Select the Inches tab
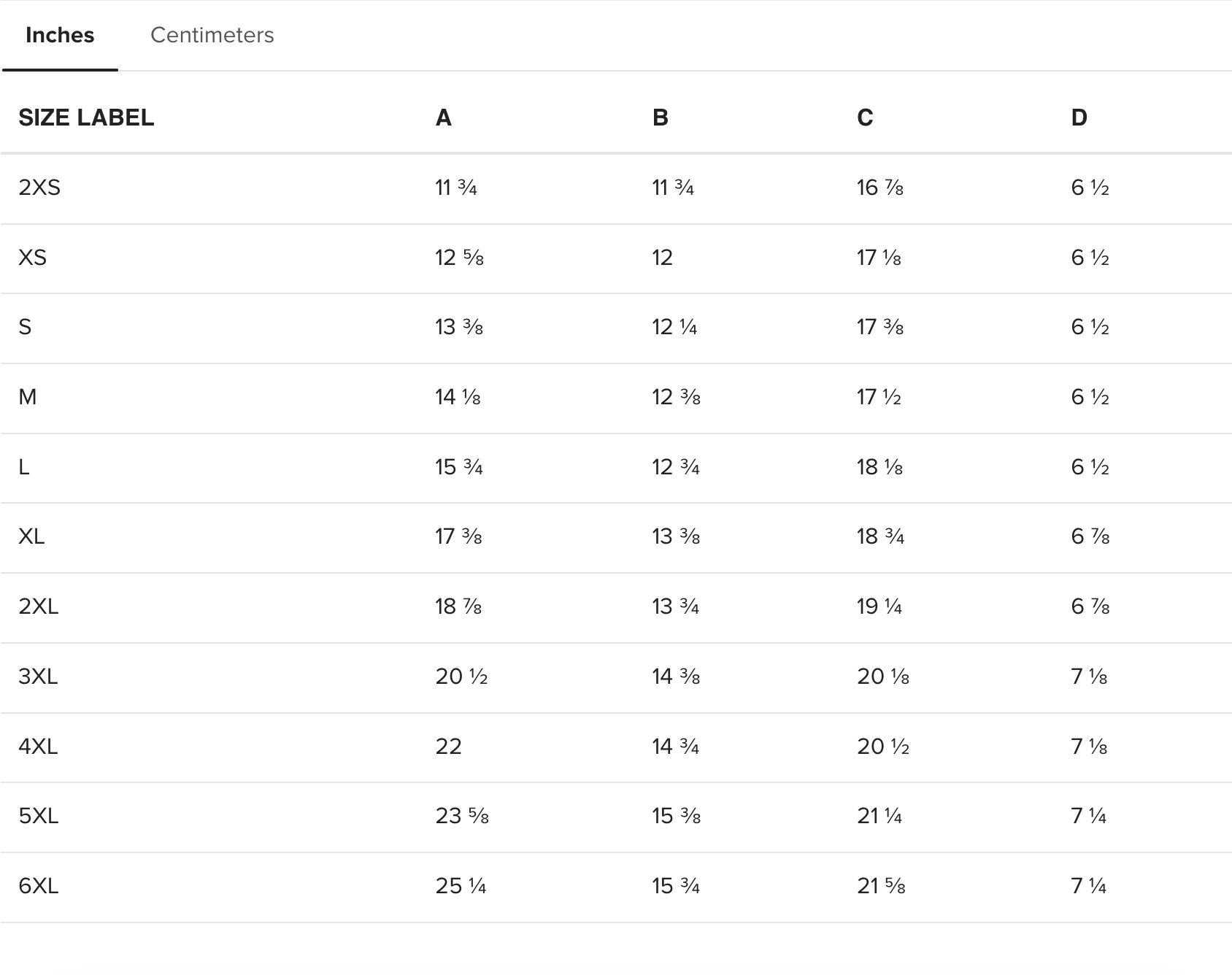Screen dimensions: 1232x975 [x=60, y=35]
